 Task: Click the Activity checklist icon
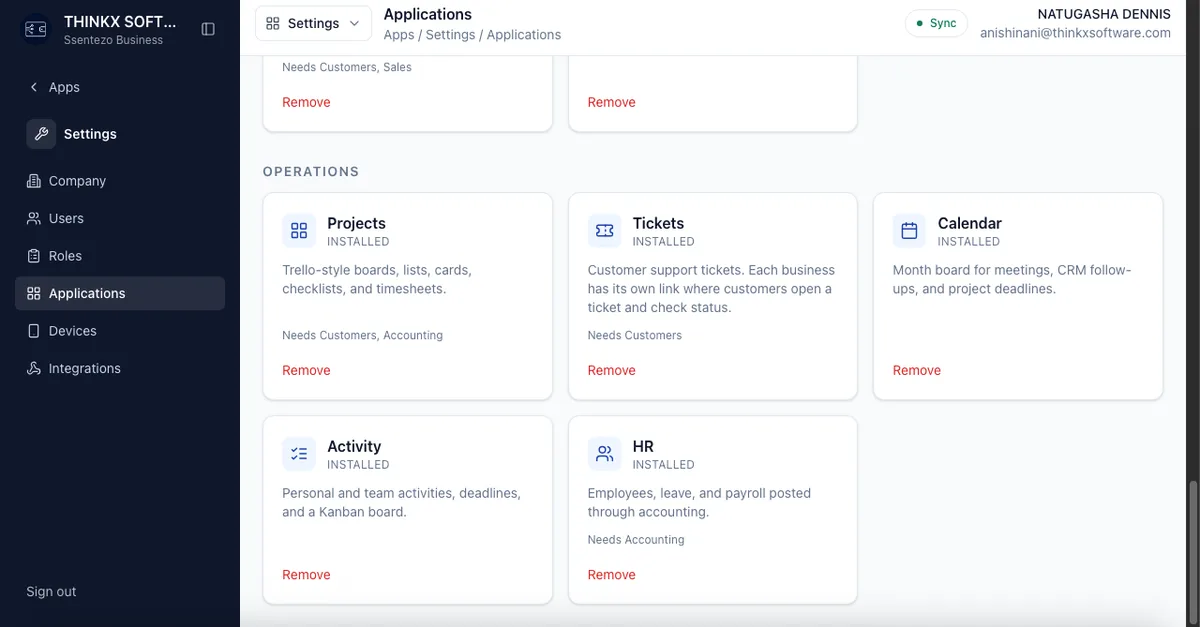coord(299,454)
